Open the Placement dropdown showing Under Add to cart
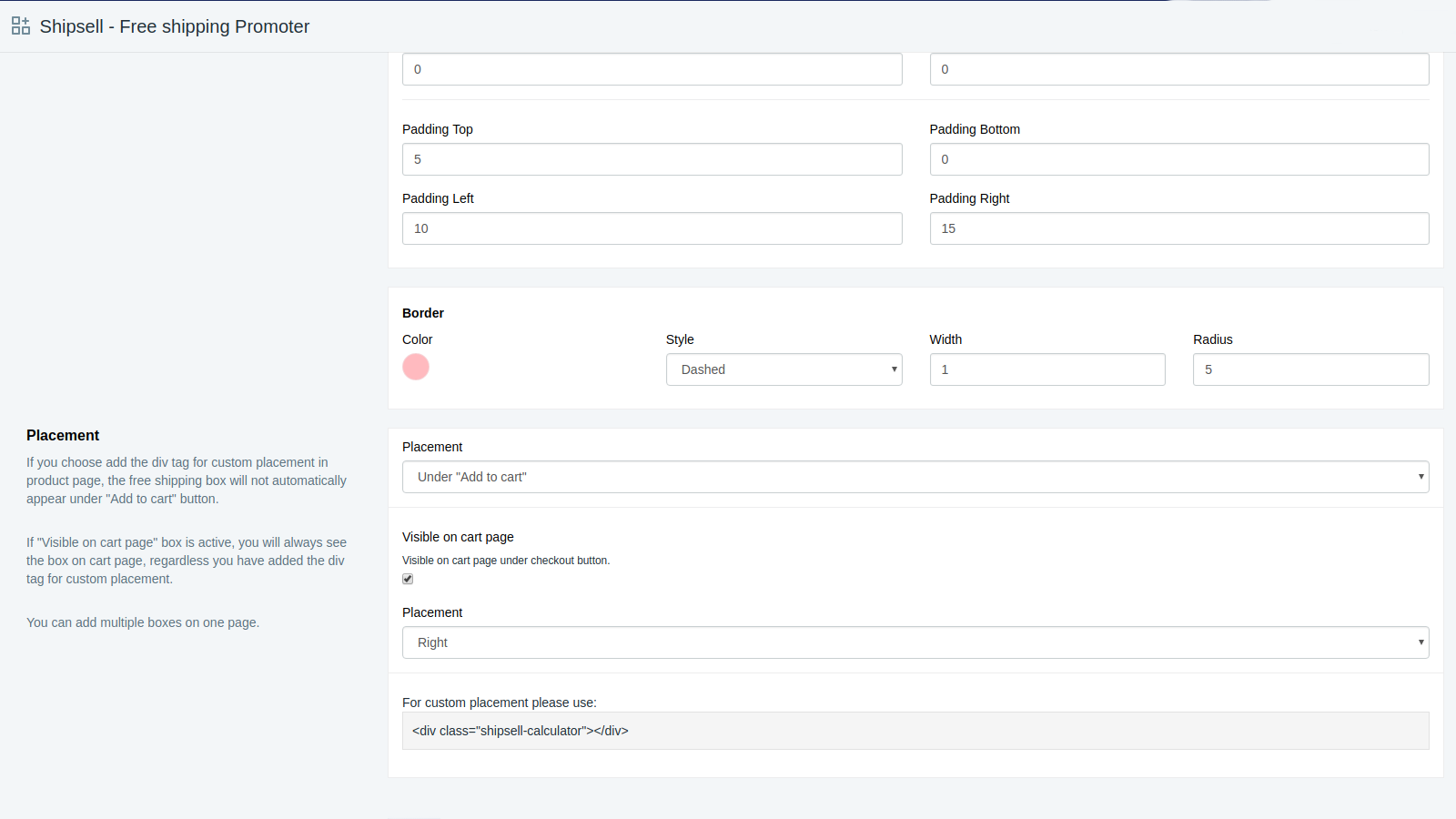This screenshot has width=1456, height=819. coord(915,476)
